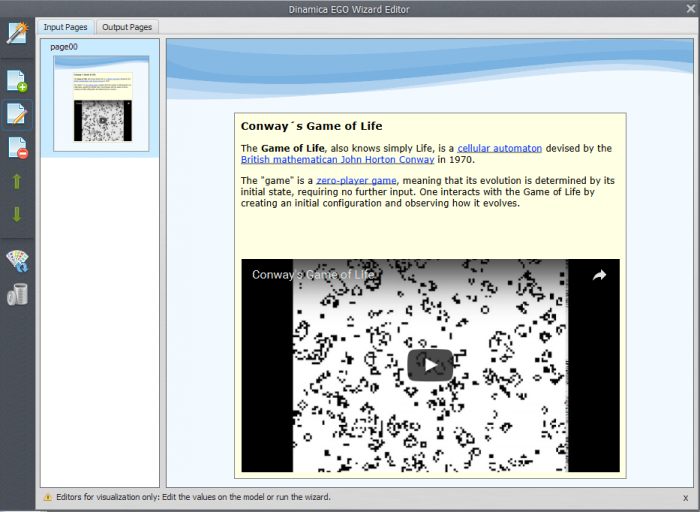Select the page00 thumbnail
Viewport: 700px width, 512px height.
coord(100,103)
